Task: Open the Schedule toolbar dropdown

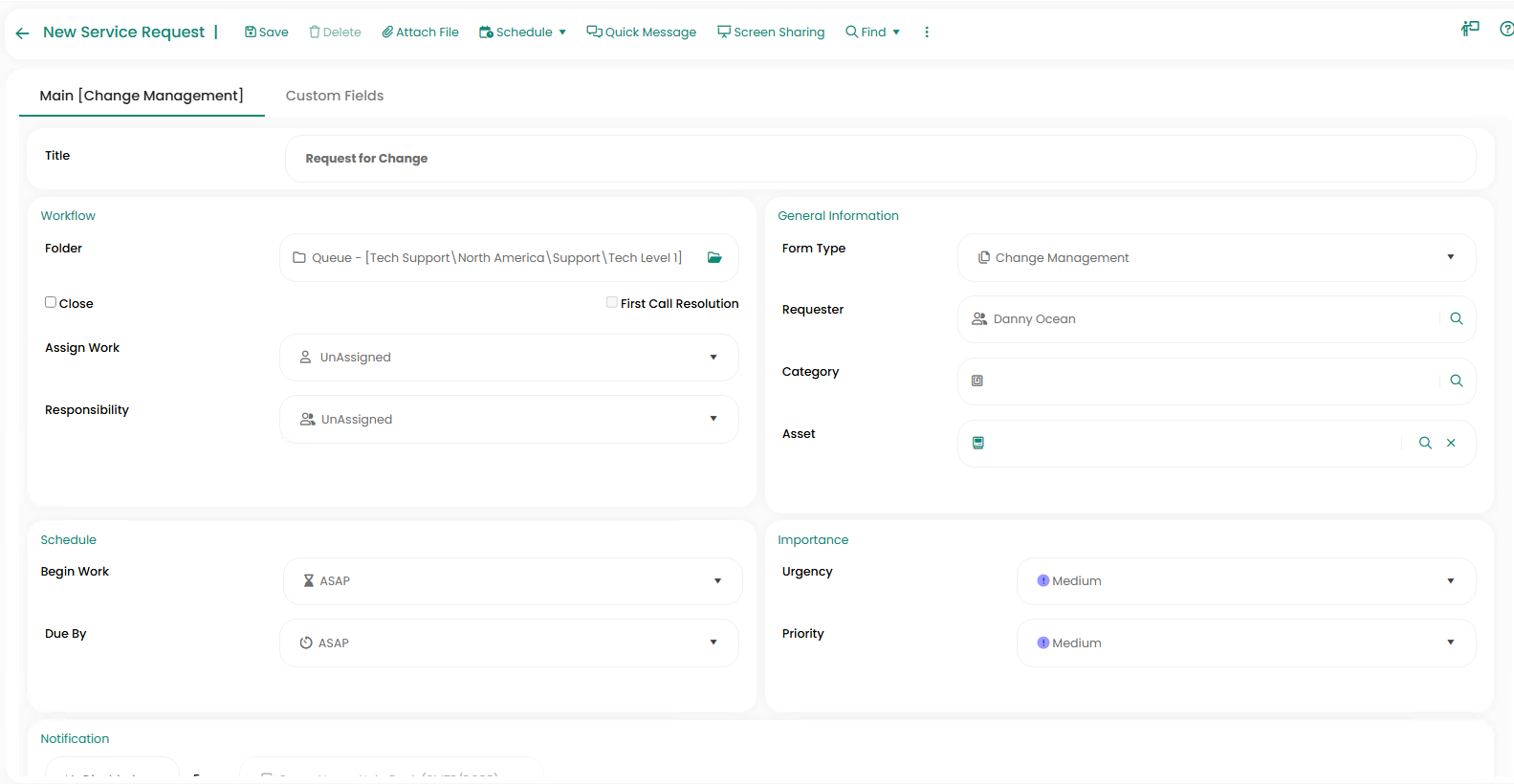Action: click(522, 33)
